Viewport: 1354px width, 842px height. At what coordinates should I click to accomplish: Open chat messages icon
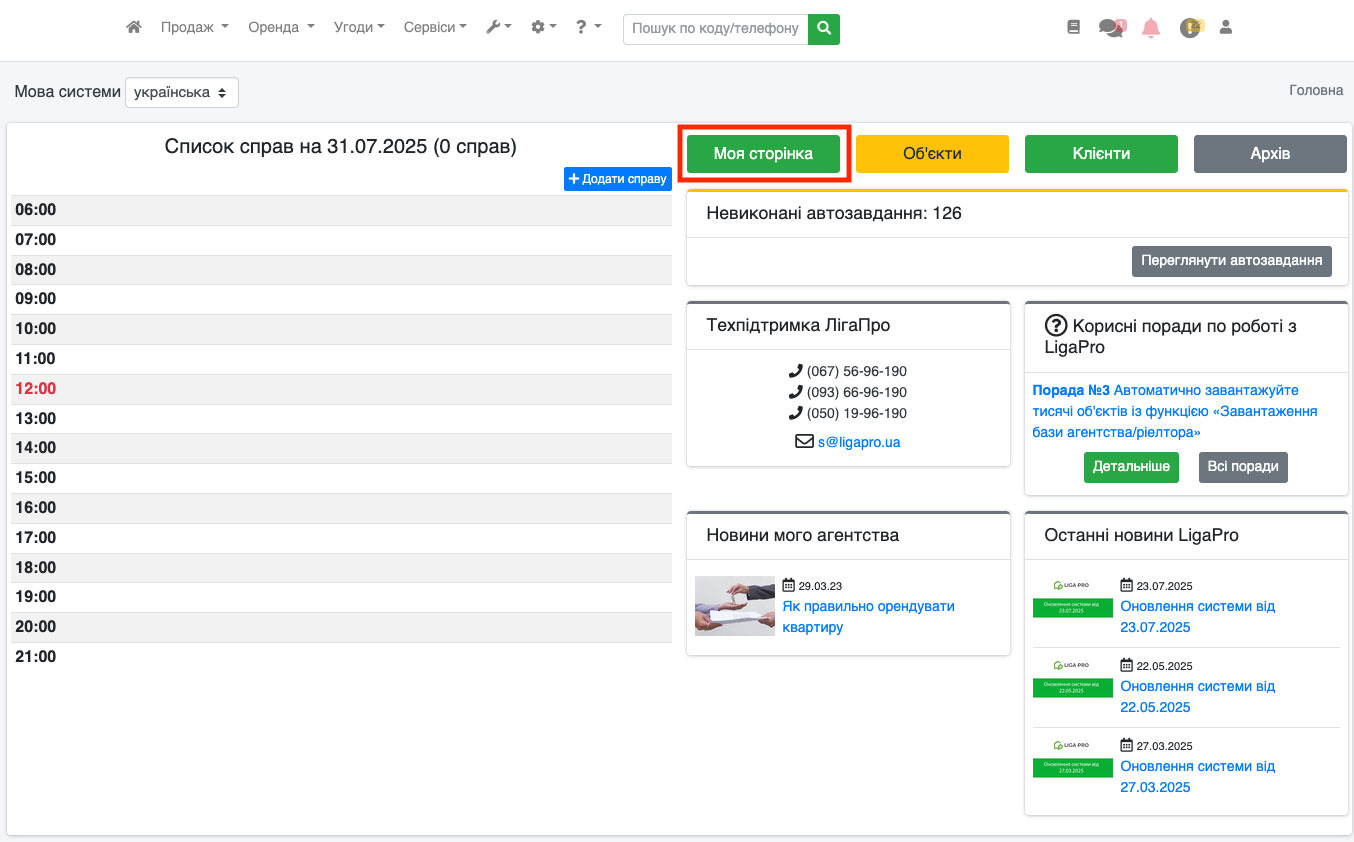1111,28
